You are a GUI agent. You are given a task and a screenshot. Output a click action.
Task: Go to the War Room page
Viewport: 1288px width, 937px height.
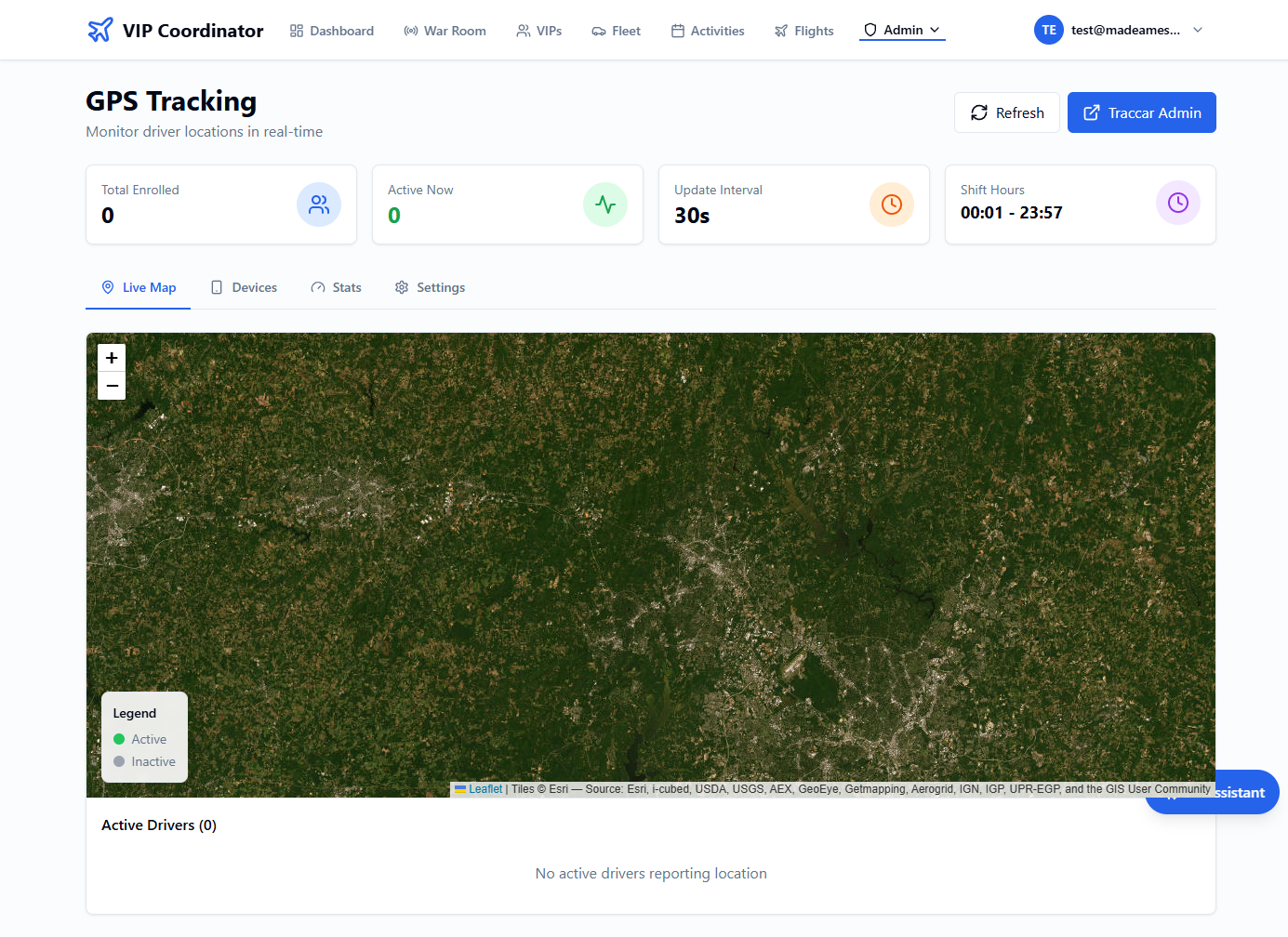(445, 31)
